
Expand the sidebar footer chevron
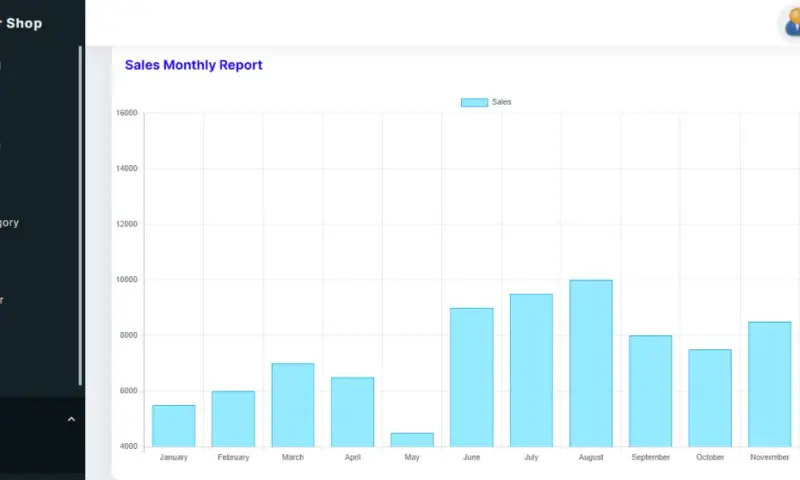tap(71, 420)
